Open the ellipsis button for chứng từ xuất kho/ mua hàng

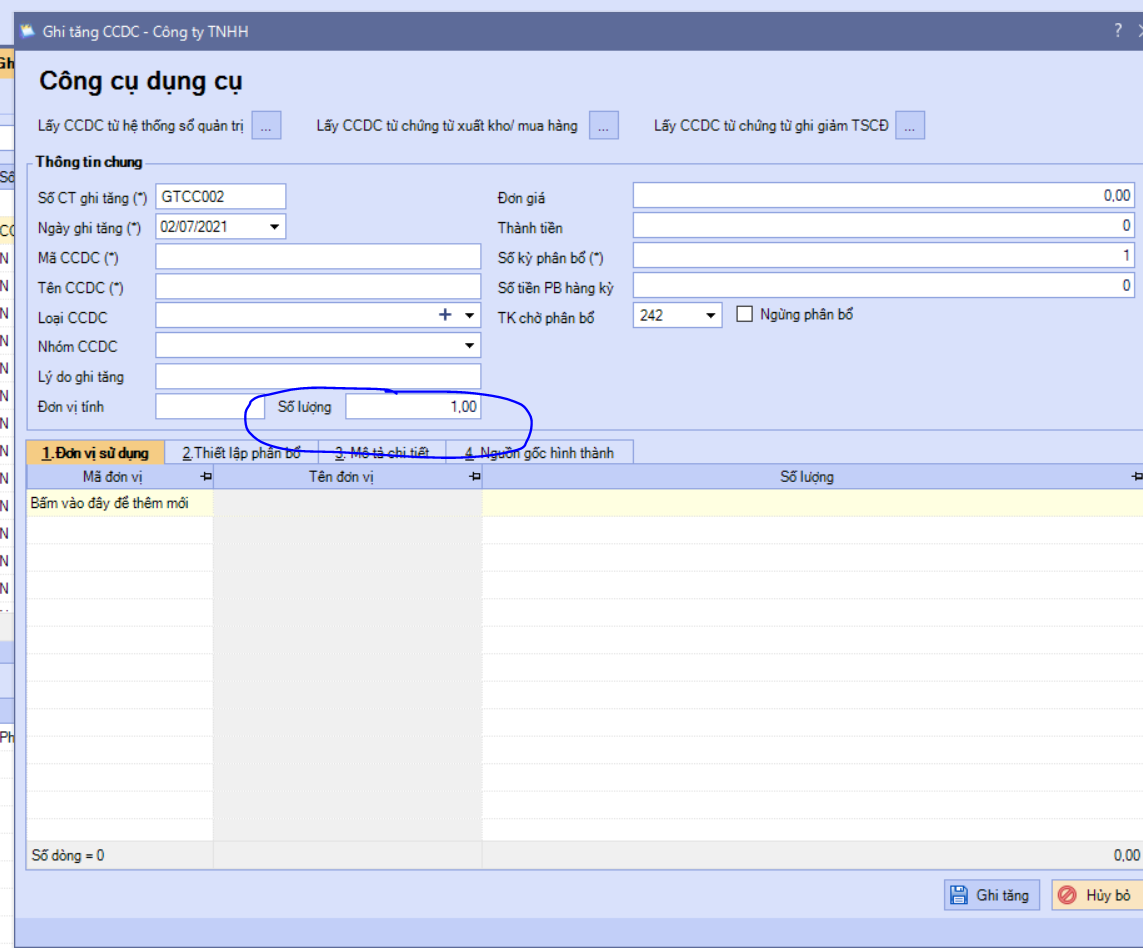tap(604, 125)
